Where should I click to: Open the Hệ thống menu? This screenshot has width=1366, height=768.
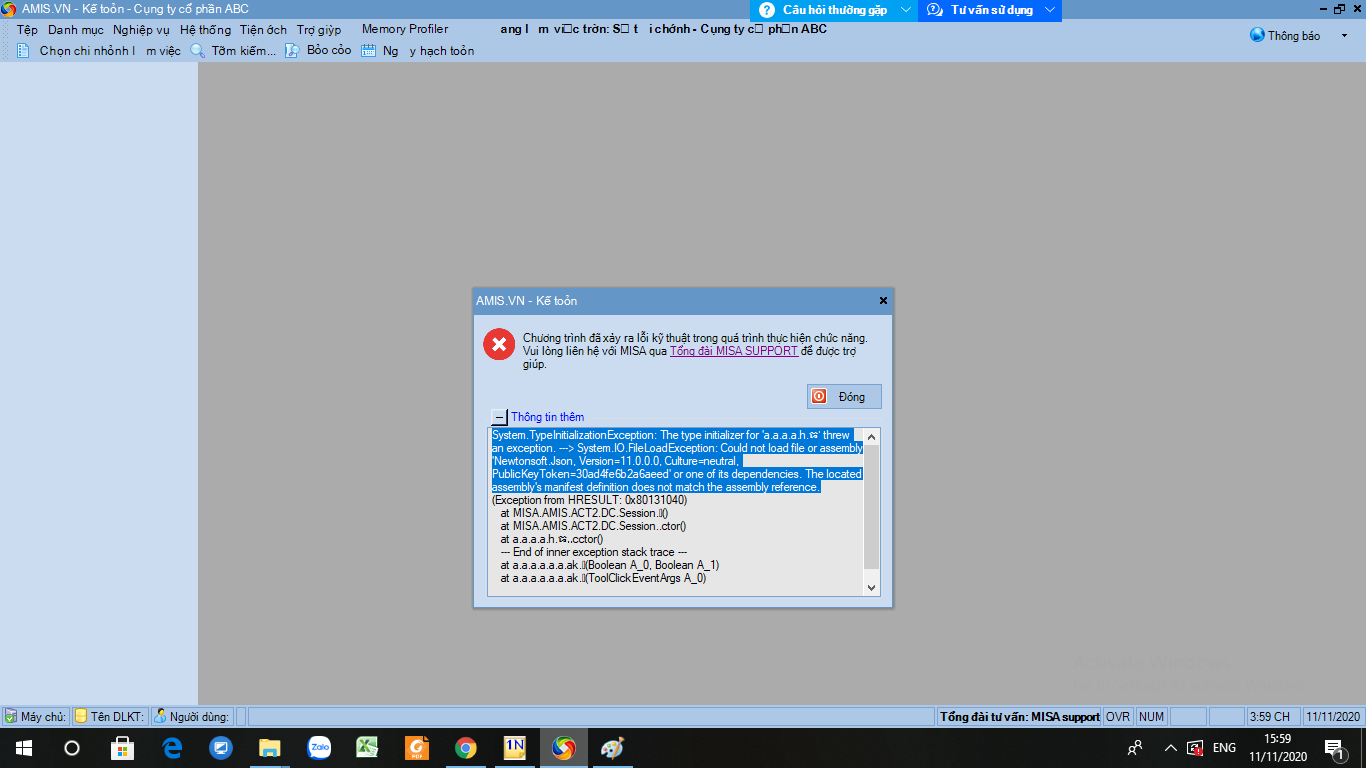click(x=205, y=30)
